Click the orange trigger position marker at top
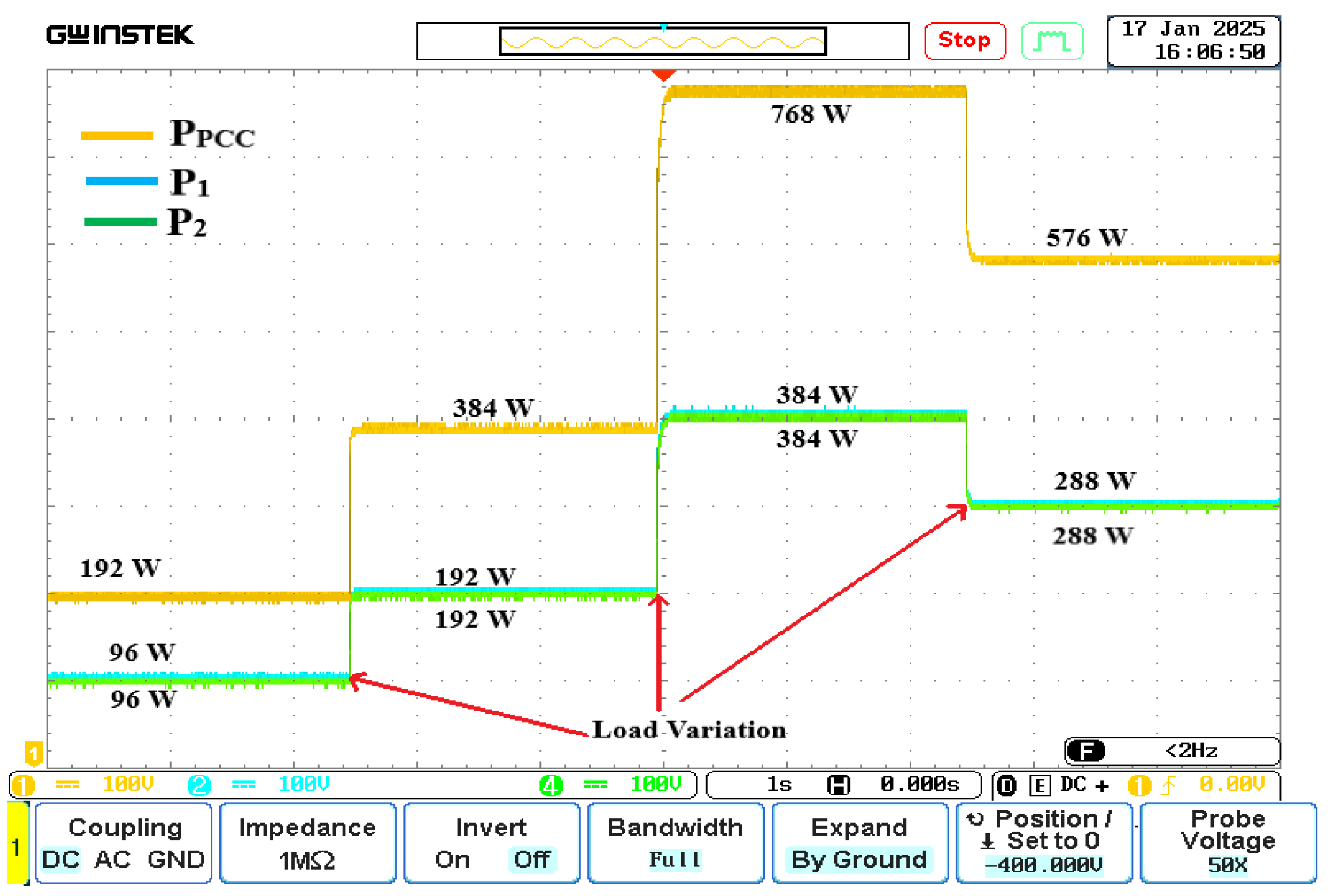Screen dimensions: 1330x896 663,75
